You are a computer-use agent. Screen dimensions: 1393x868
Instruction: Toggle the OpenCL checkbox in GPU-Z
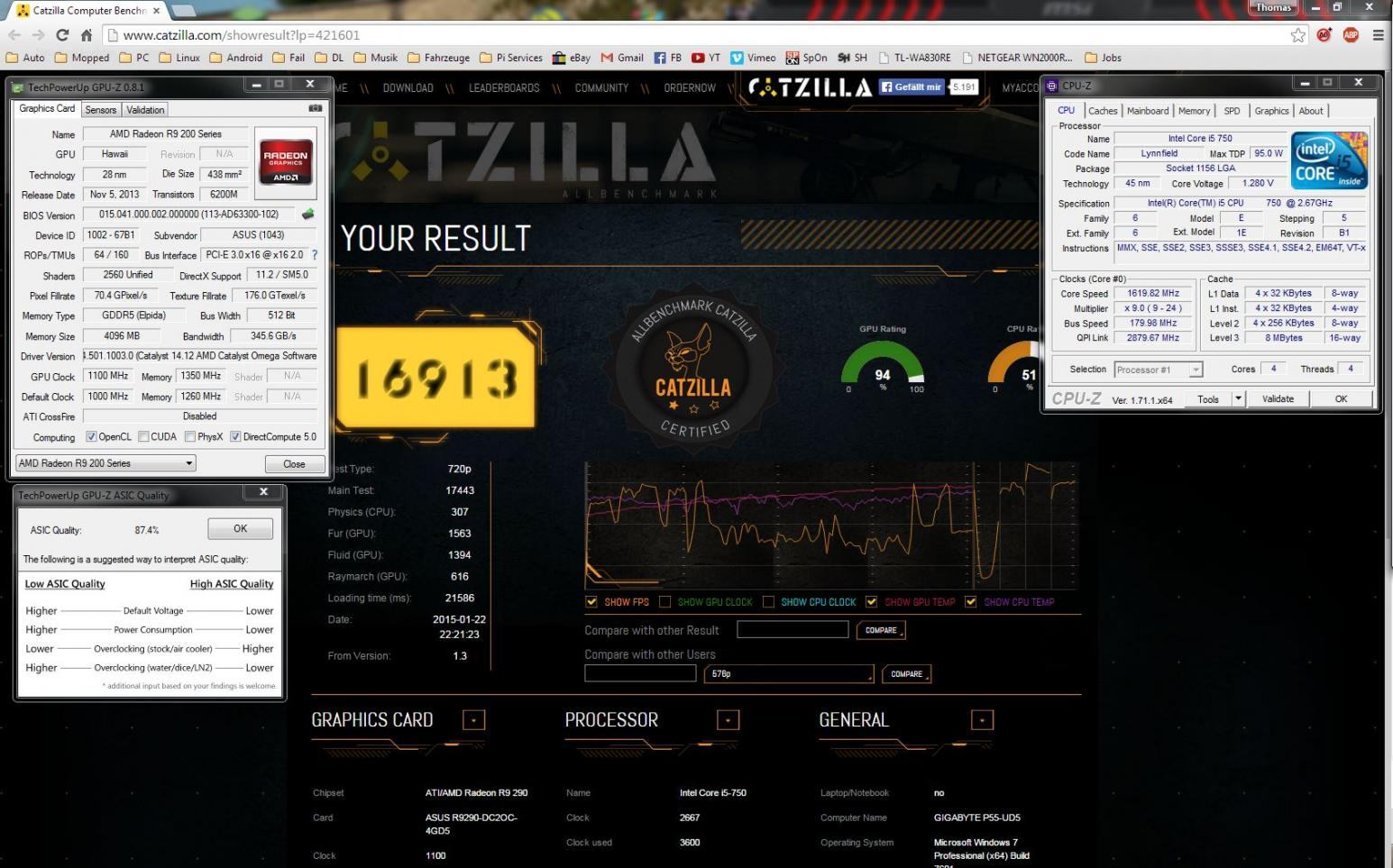pos(91,437)
